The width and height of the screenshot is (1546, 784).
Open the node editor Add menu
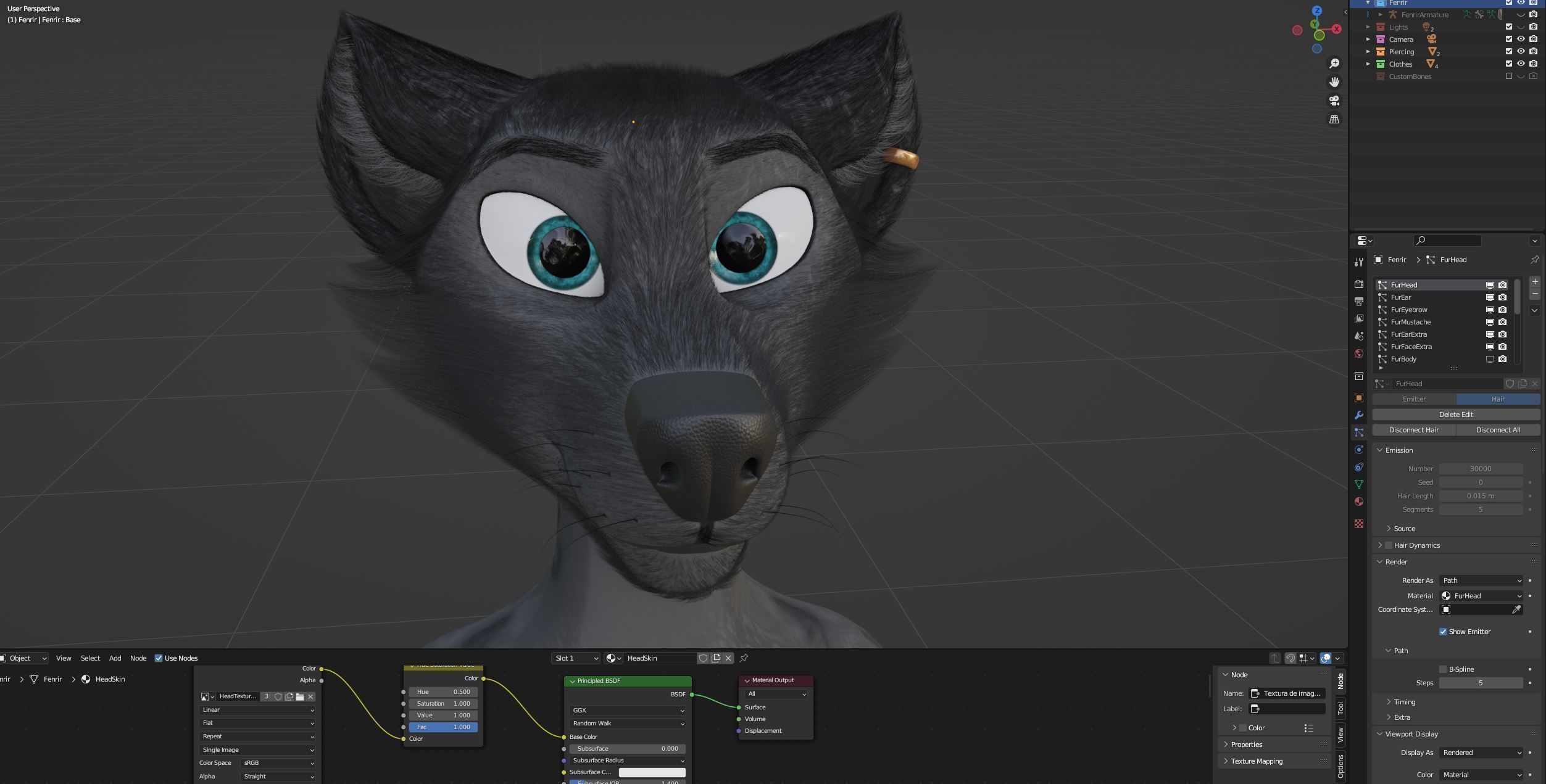115,658
